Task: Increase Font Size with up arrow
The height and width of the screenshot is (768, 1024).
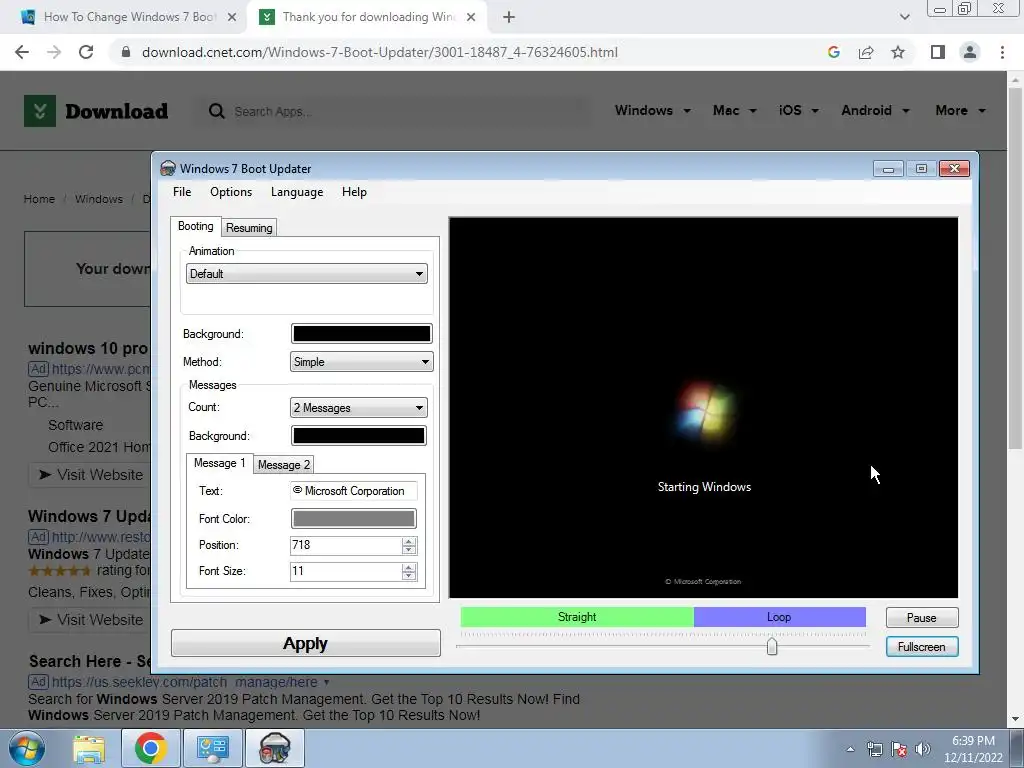Action: click(x=409, y=568)
